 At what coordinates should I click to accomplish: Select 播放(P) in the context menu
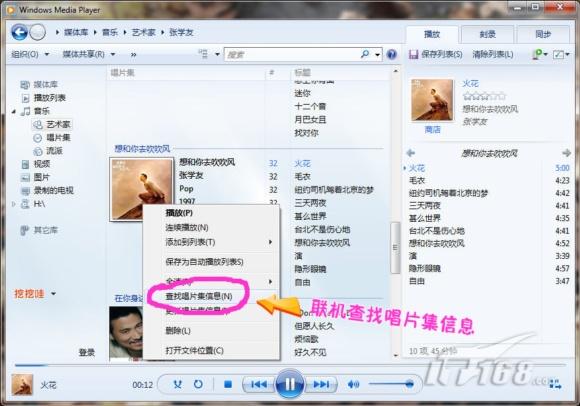coord(211,213)
